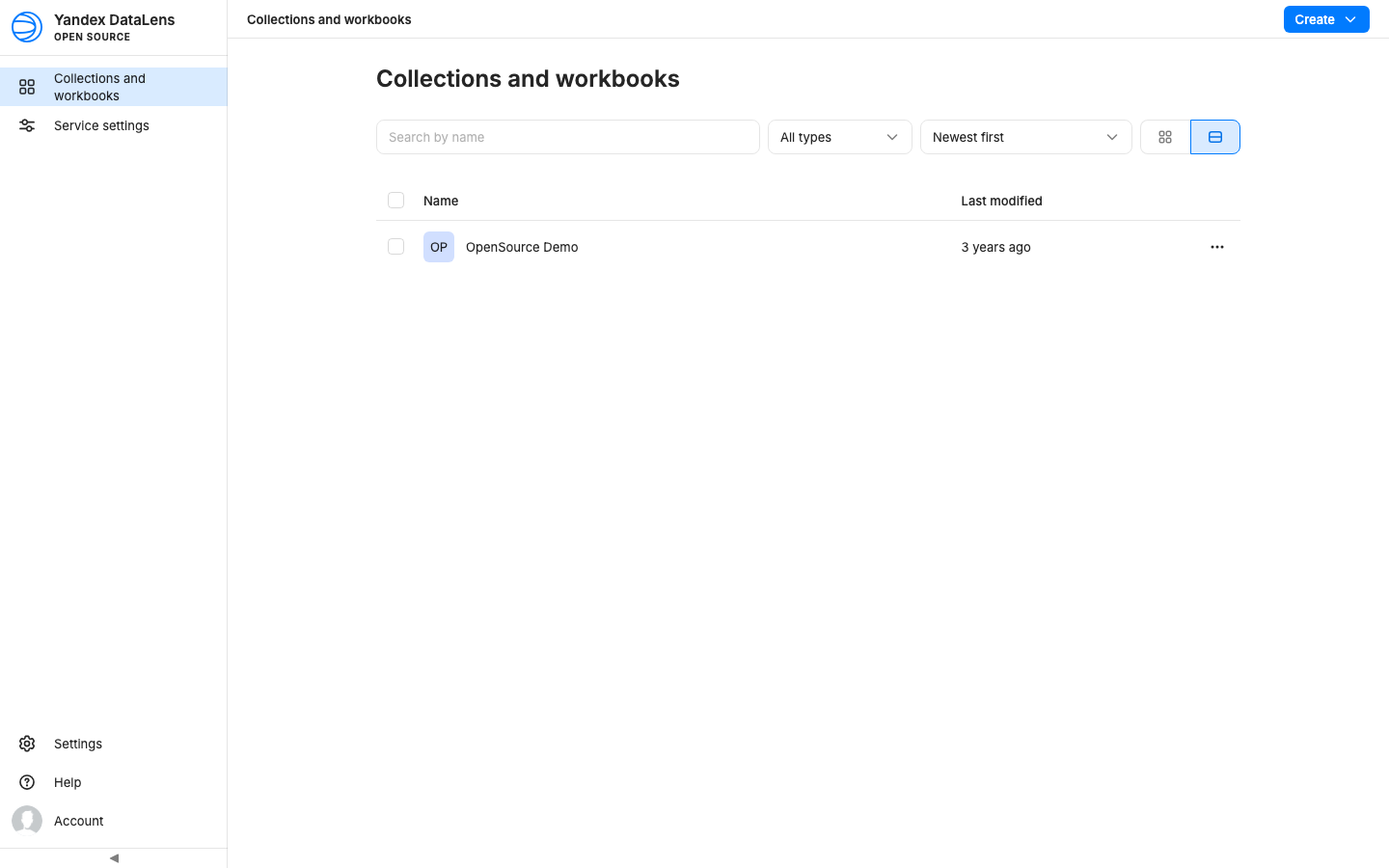
Task: Open Help in the sidebar
Action: point(114,782)
